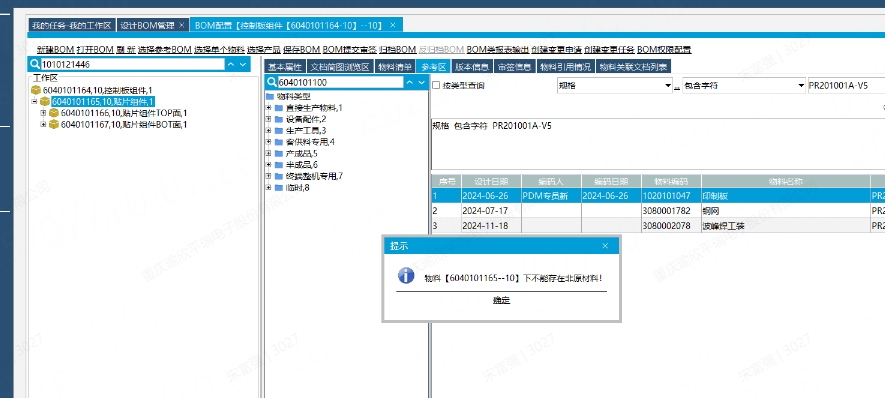885x398 pixels.
Task: Click the 1010121446 search input field
Action: click(x=133, y=64)
